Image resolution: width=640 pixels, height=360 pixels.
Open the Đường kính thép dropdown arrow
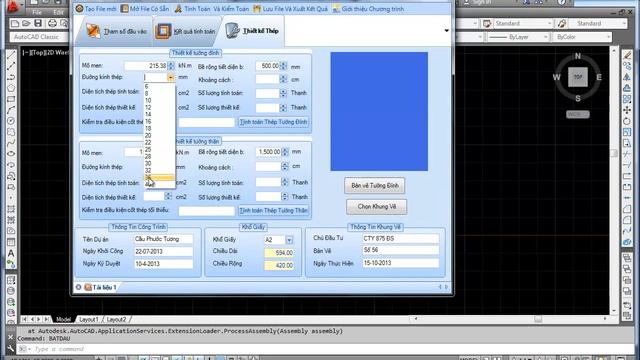(170, 77)
